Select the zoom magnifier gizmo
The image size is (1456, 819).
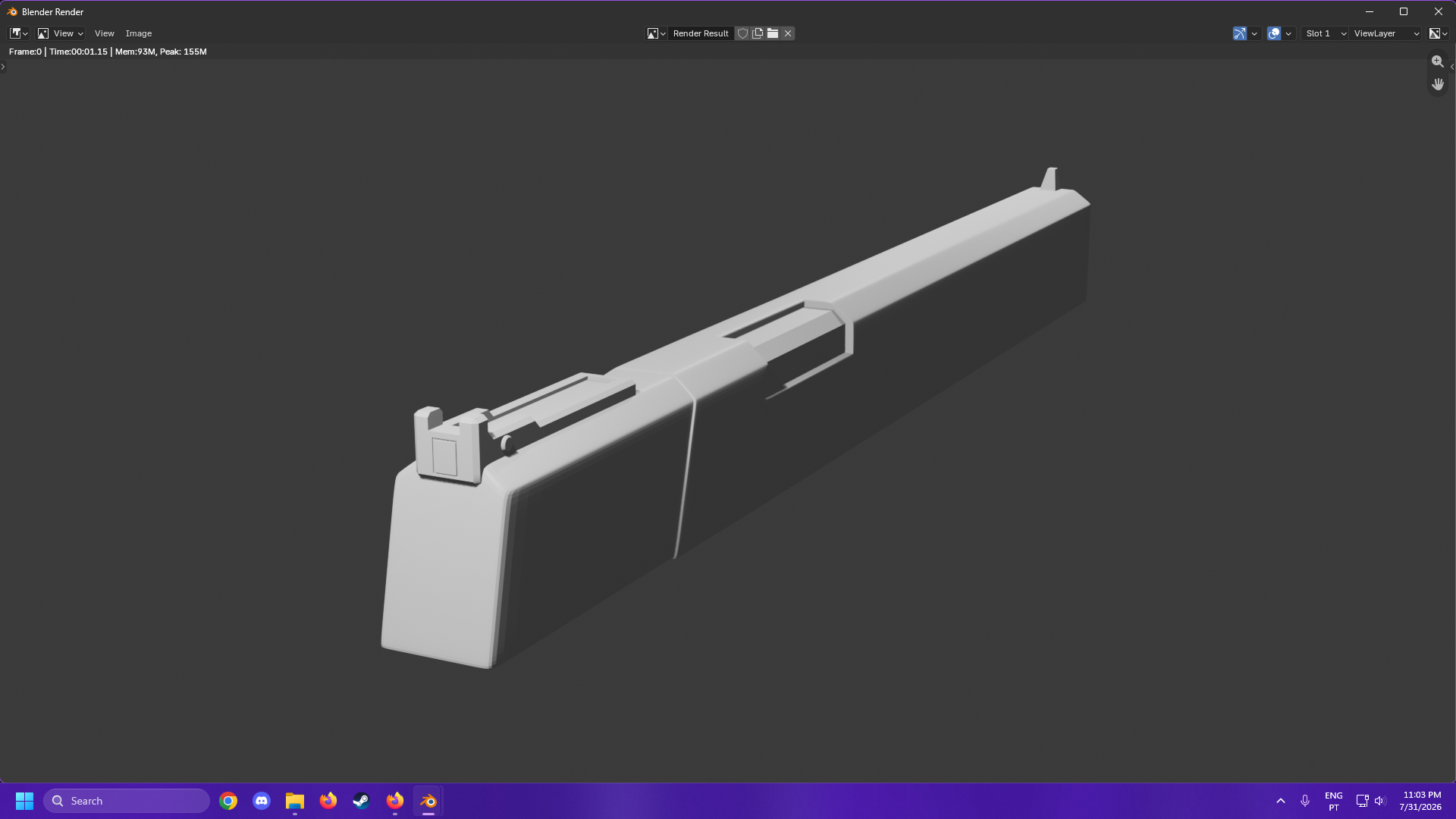click(1438, 61)
